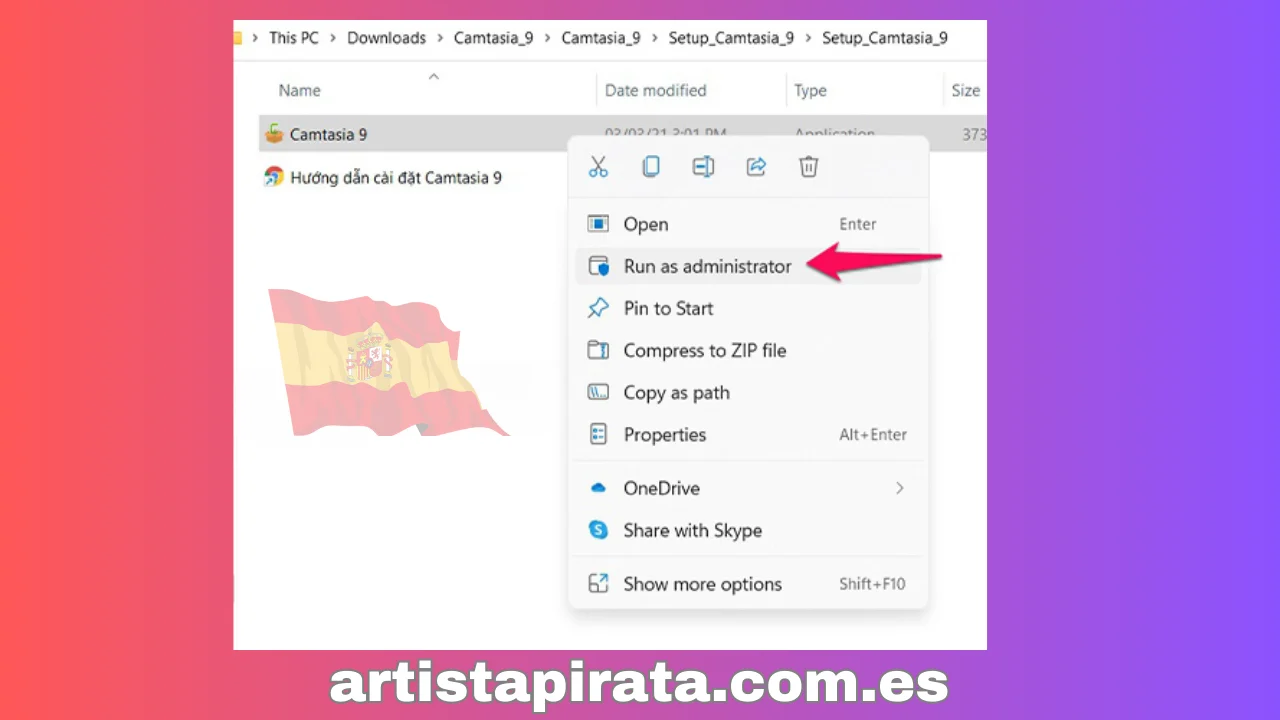The image size is (1280, 720).
Task: Click the OneDrive cloud icon
Action: (x=598, y=488)
